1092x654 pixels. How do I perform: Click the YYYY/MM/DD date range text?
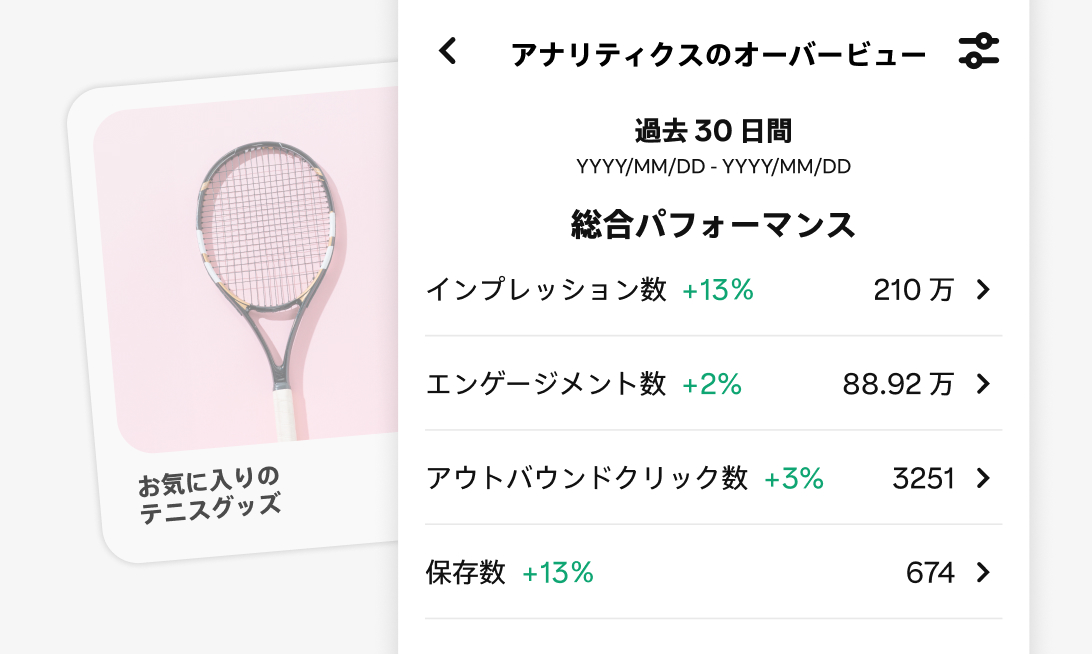click(713, 166)
